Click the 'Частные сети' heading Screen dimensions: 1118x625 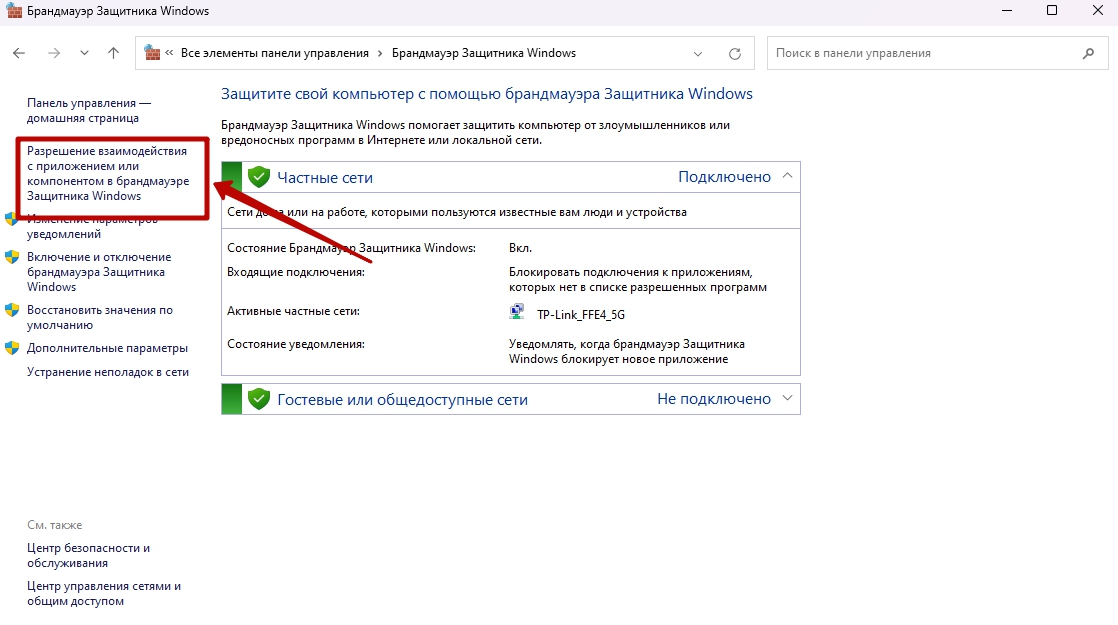click(325, 177)
